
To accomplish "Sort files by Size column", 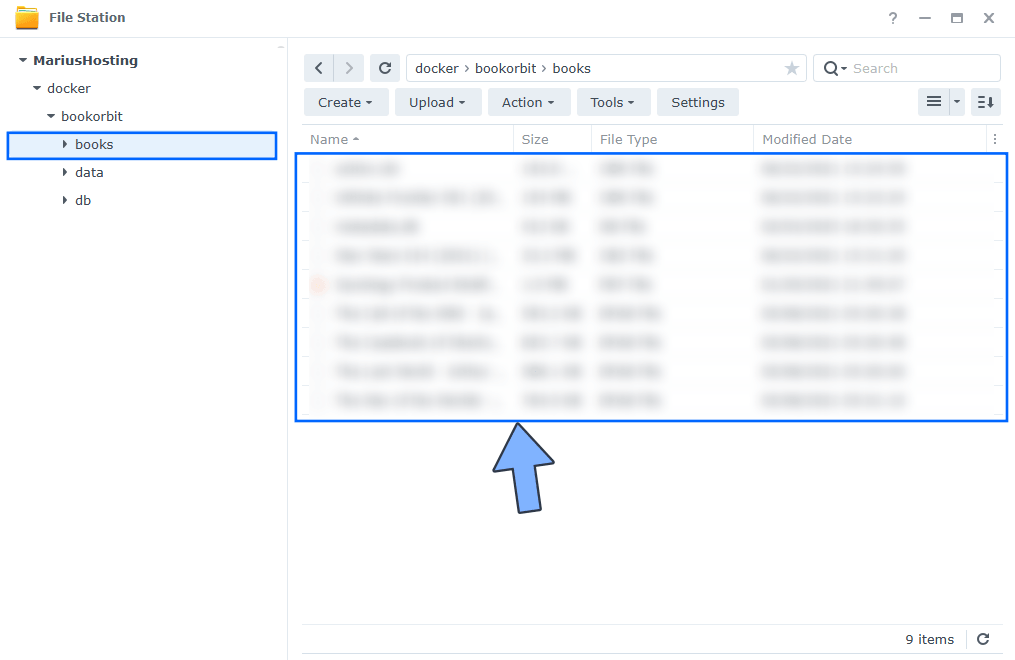I will pos(553,139).
